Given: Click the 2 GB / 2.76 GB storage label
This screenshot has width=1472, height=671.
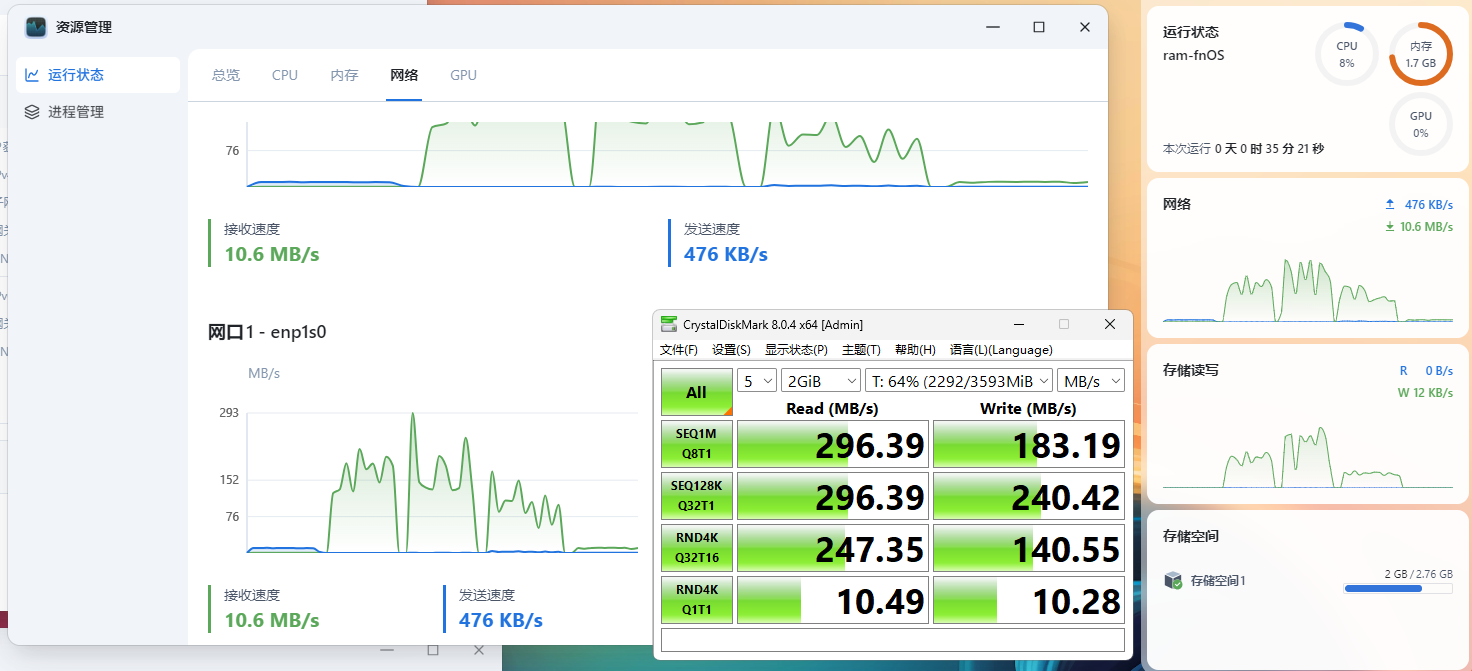Looking at the screenshot, I should pyautogui.click(x=1418, y=574).
